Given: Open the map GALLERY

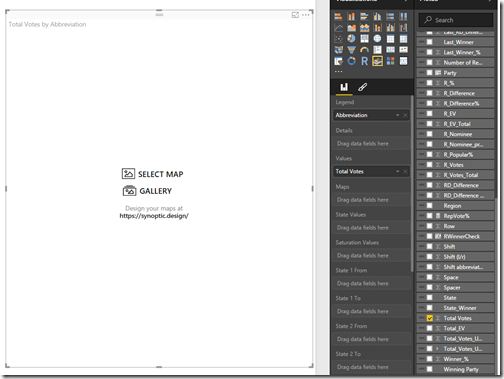Looking at the screenshot, I should (147, 191).
